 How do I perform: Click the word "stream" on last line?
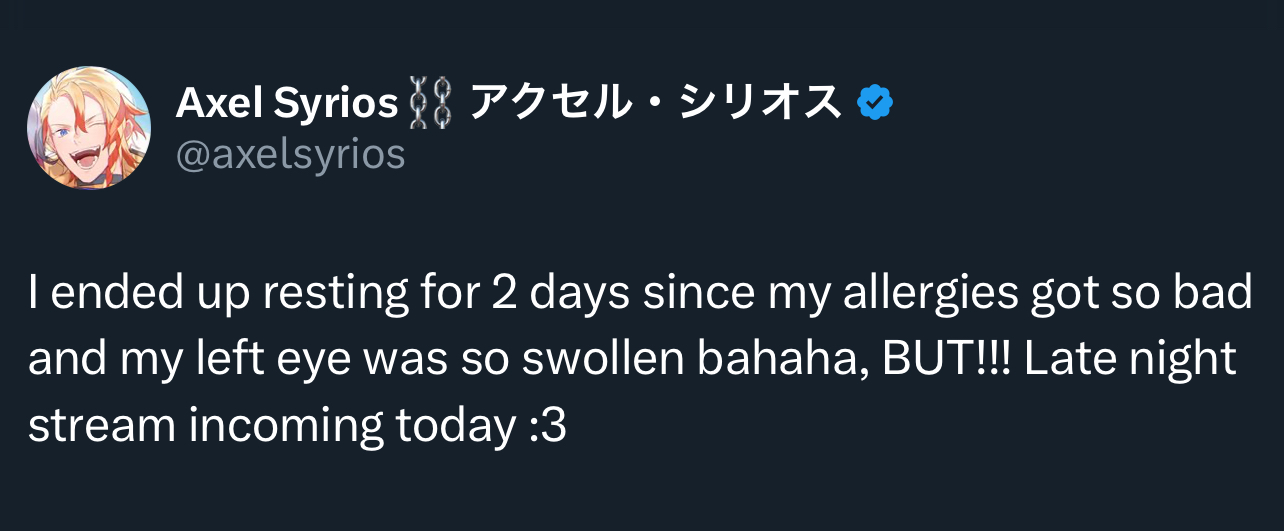pos(90,426)
